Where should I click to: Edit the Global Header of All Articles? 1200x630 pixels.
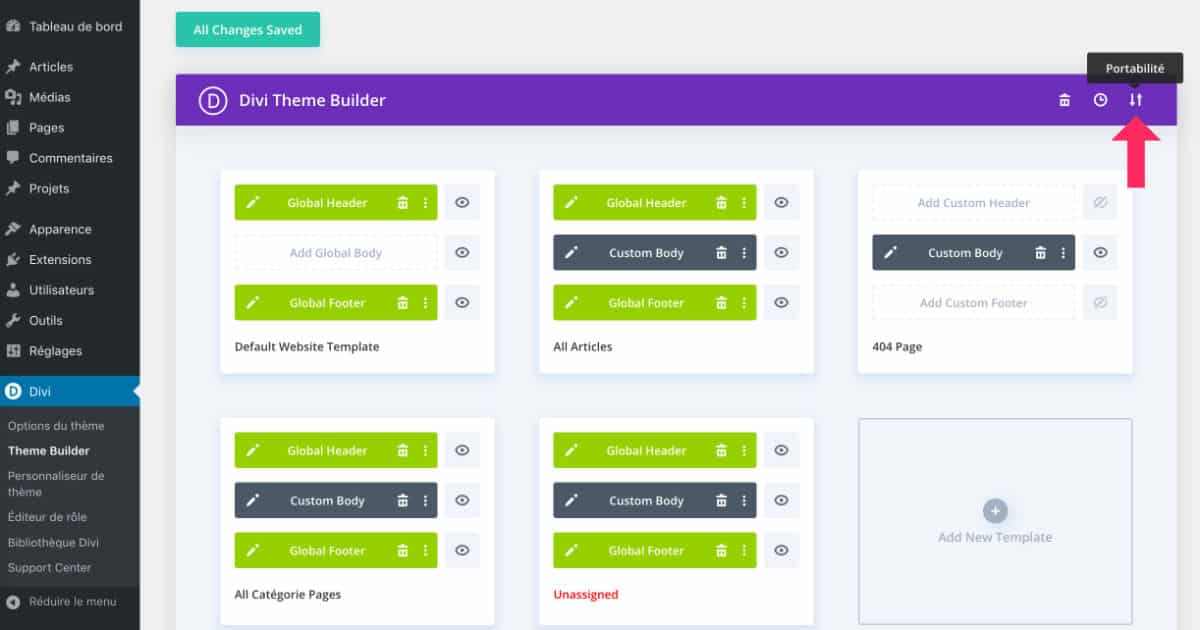[571, 203]
